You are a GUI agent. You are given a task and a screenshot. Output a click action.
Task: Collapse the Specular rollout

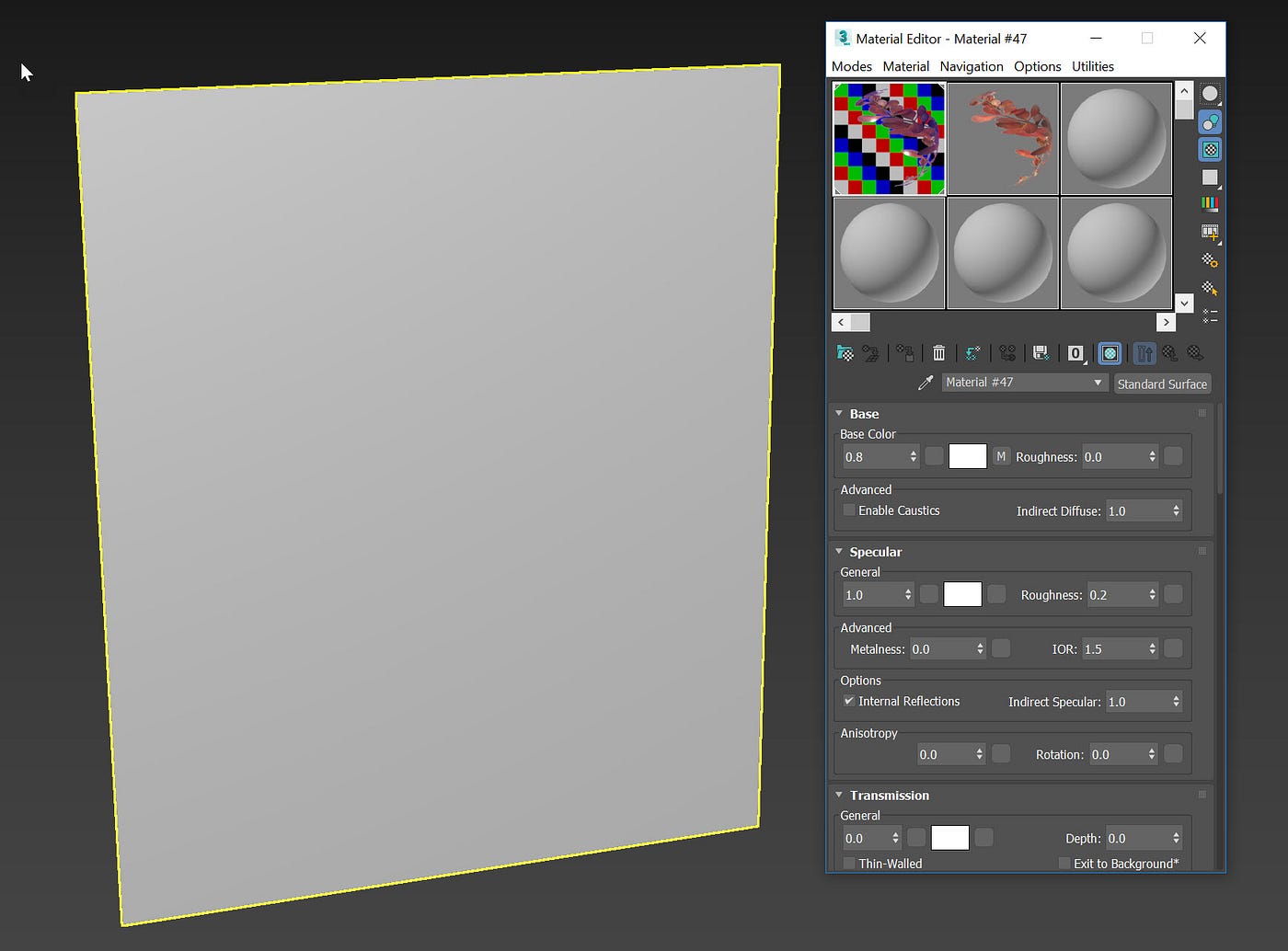point(839,551)
